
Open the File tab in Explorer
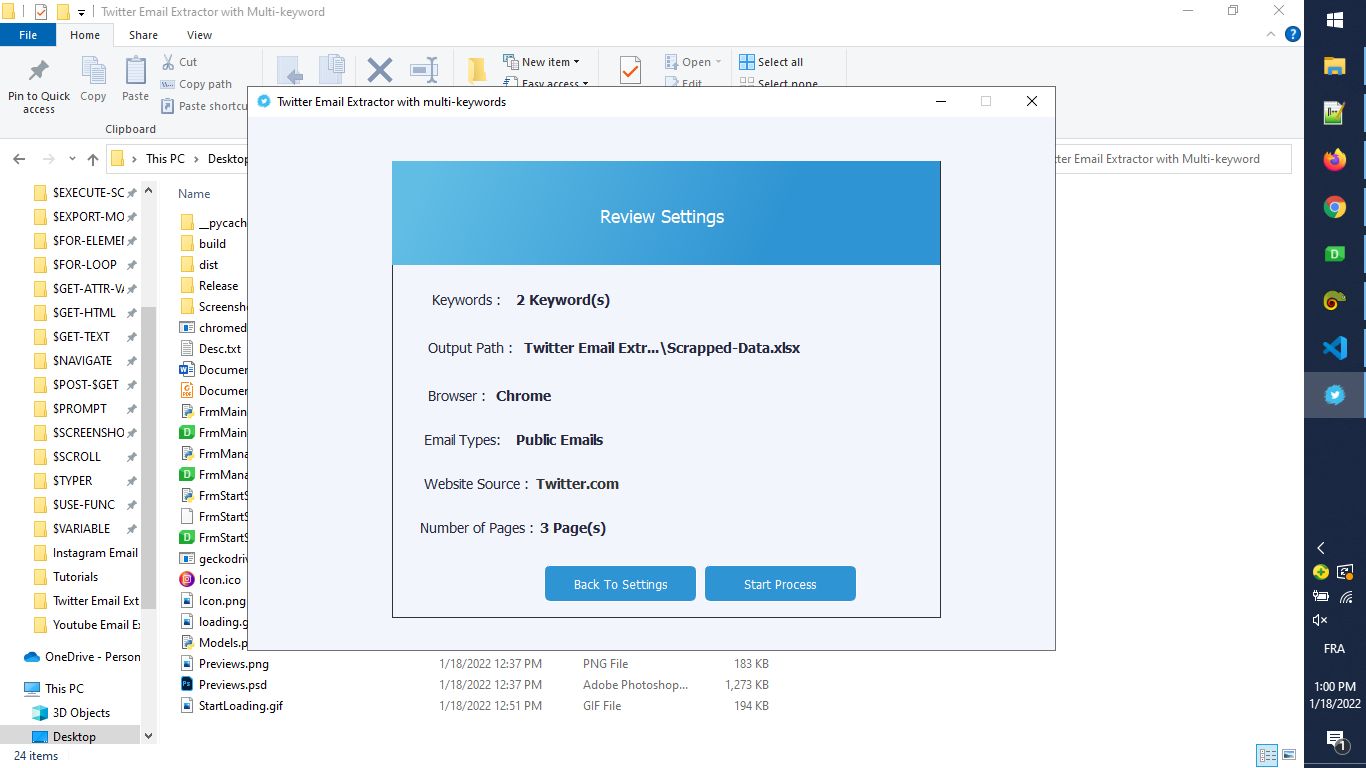click(x=28, y=35)
